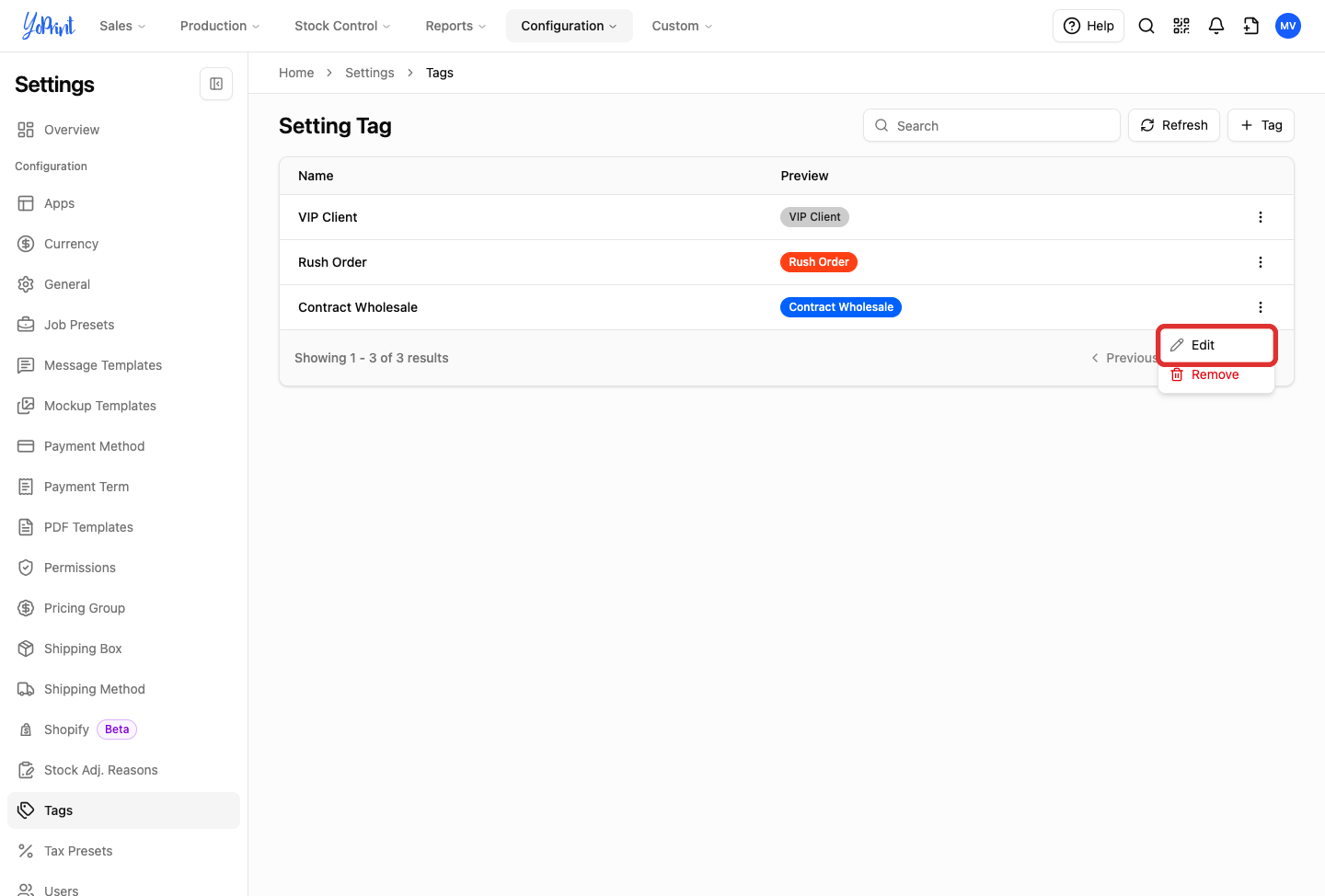Open the Contract Wholesale row options menu

click(1261, 307)
